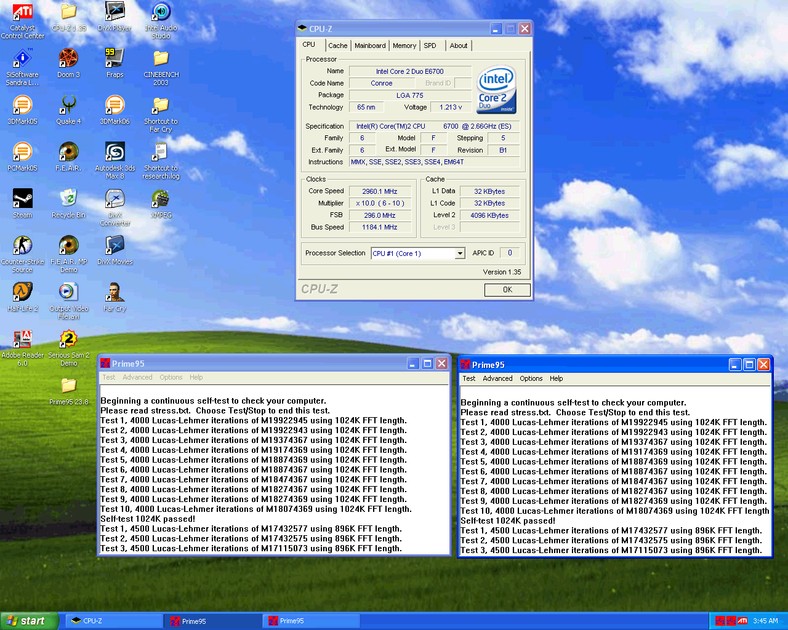
Task: Open the Quake 4 desktop shortcut
Action: pyautogui.click(x=68, y=104)
